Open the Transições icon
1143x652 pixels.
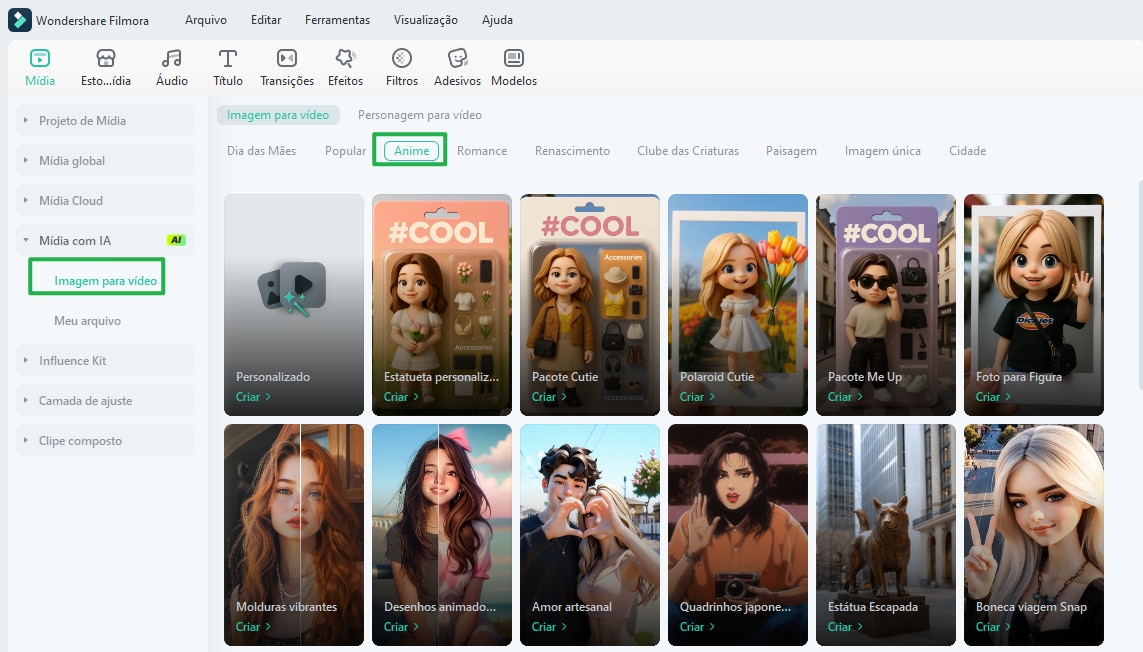tap(287, 58)
